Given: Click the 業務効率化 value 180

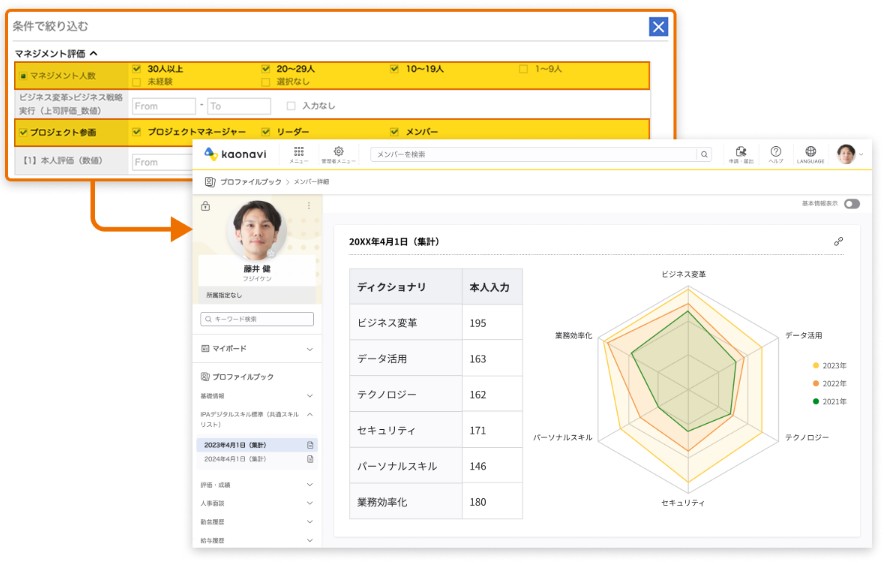Looking at the screenshot, I should (x=478, y=502).
